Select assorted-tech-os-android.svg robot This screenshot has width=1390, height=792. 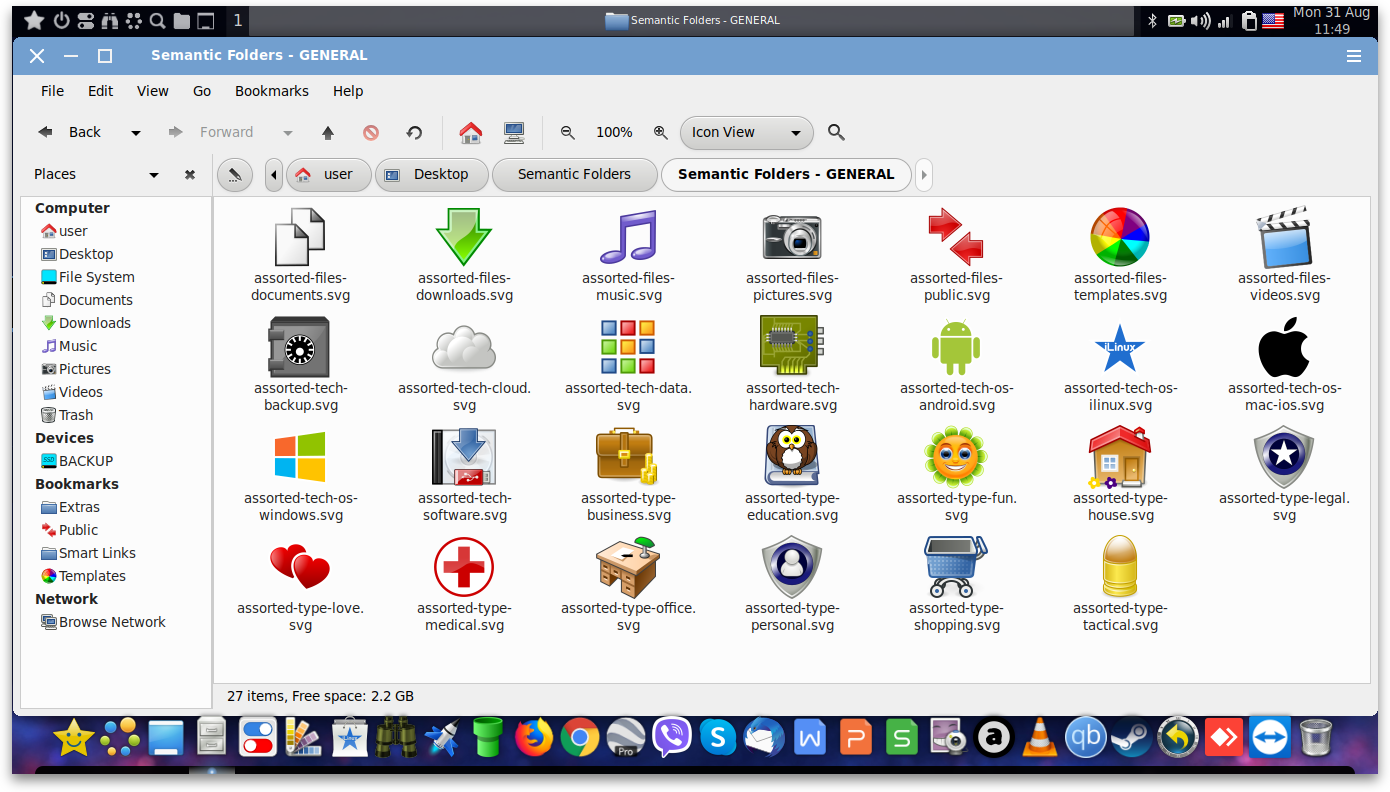pos(956,347)
